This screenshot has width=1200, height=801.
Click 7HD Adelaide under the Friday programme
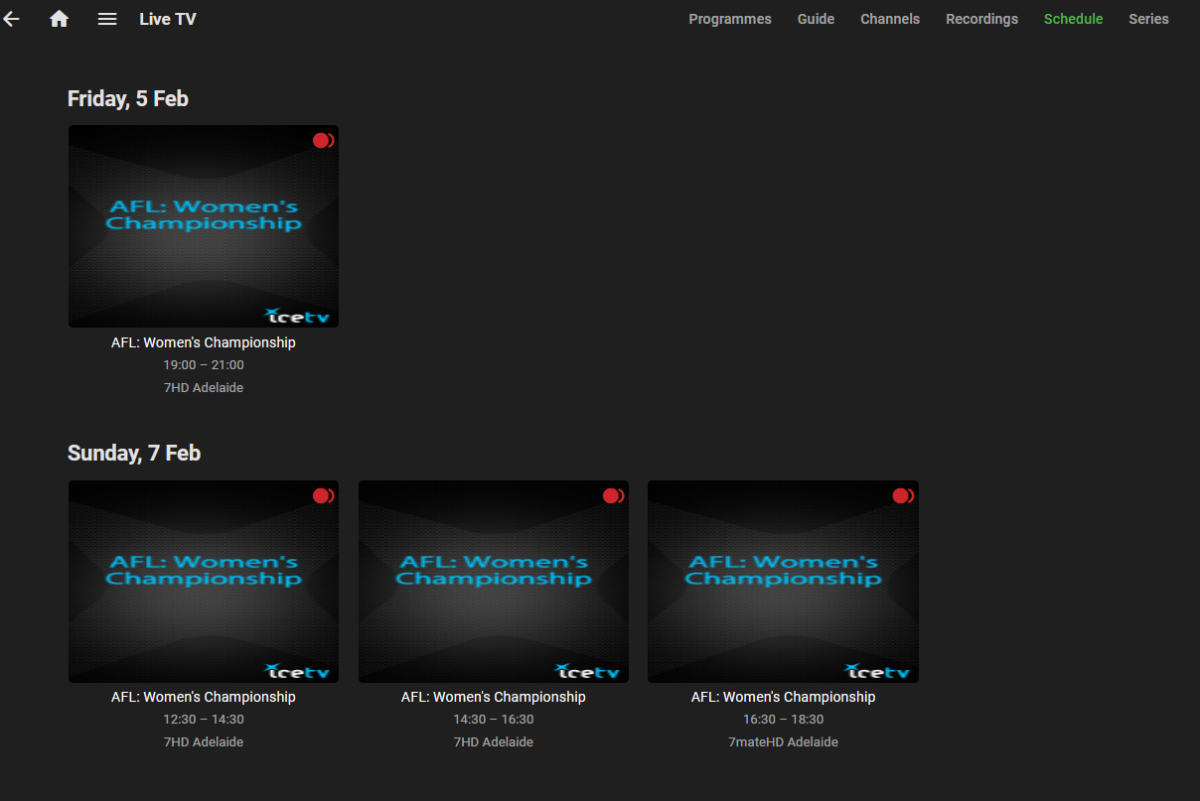pyautogui.click(x=203, y=387)
